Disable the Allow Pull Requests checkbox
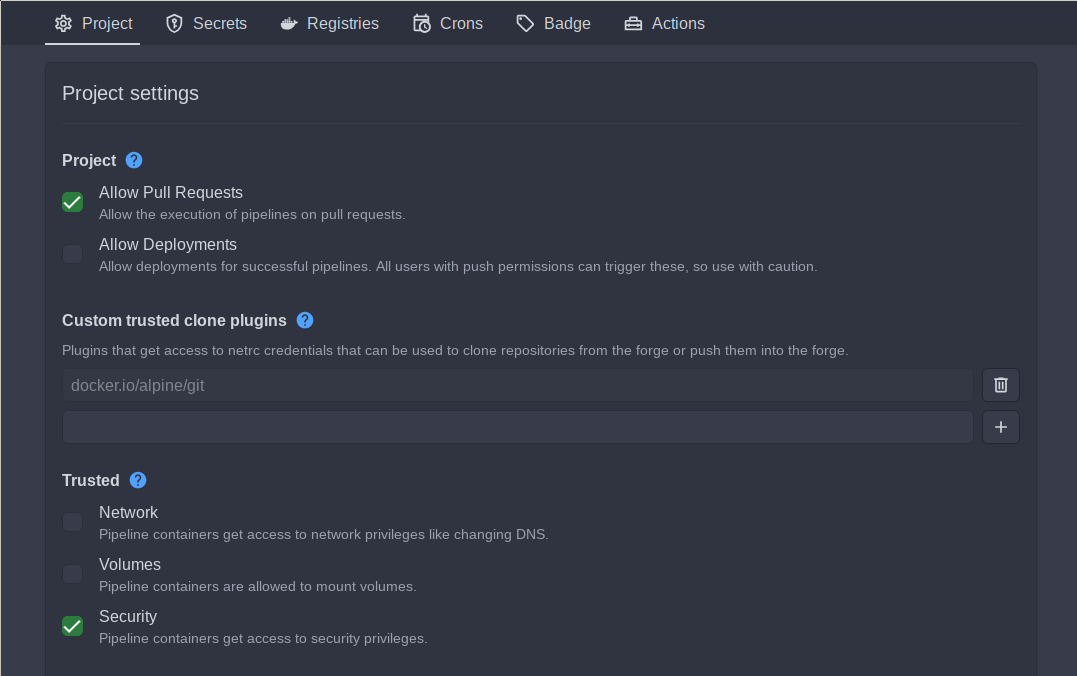Image resolution: width=1077 pixels, height=676 pixels. click(72, 202)
